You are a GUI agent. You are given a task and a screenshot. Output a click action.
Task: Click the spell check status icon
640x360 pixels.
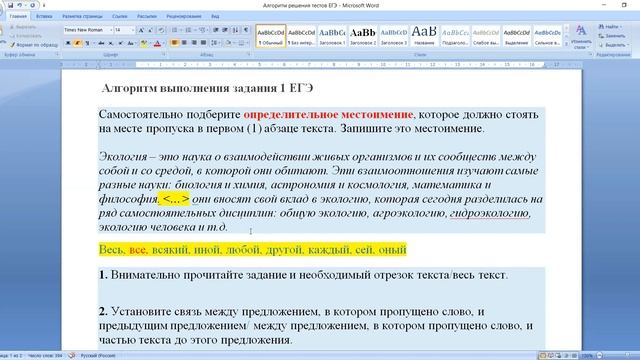click(x=72, y=356)
